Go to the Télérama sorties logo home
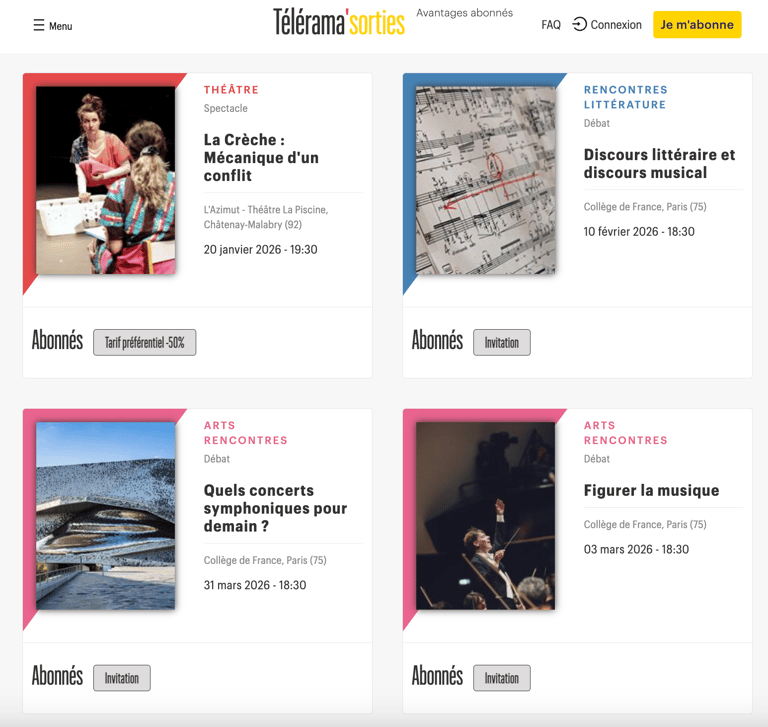Viewport: 768px width, 727px height. pyautogui.click(x=339, y=22)
